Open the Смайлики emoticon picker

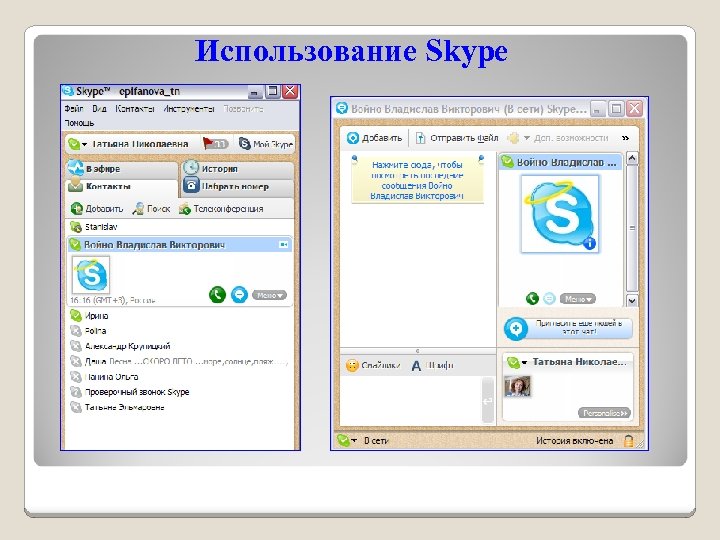373,366
